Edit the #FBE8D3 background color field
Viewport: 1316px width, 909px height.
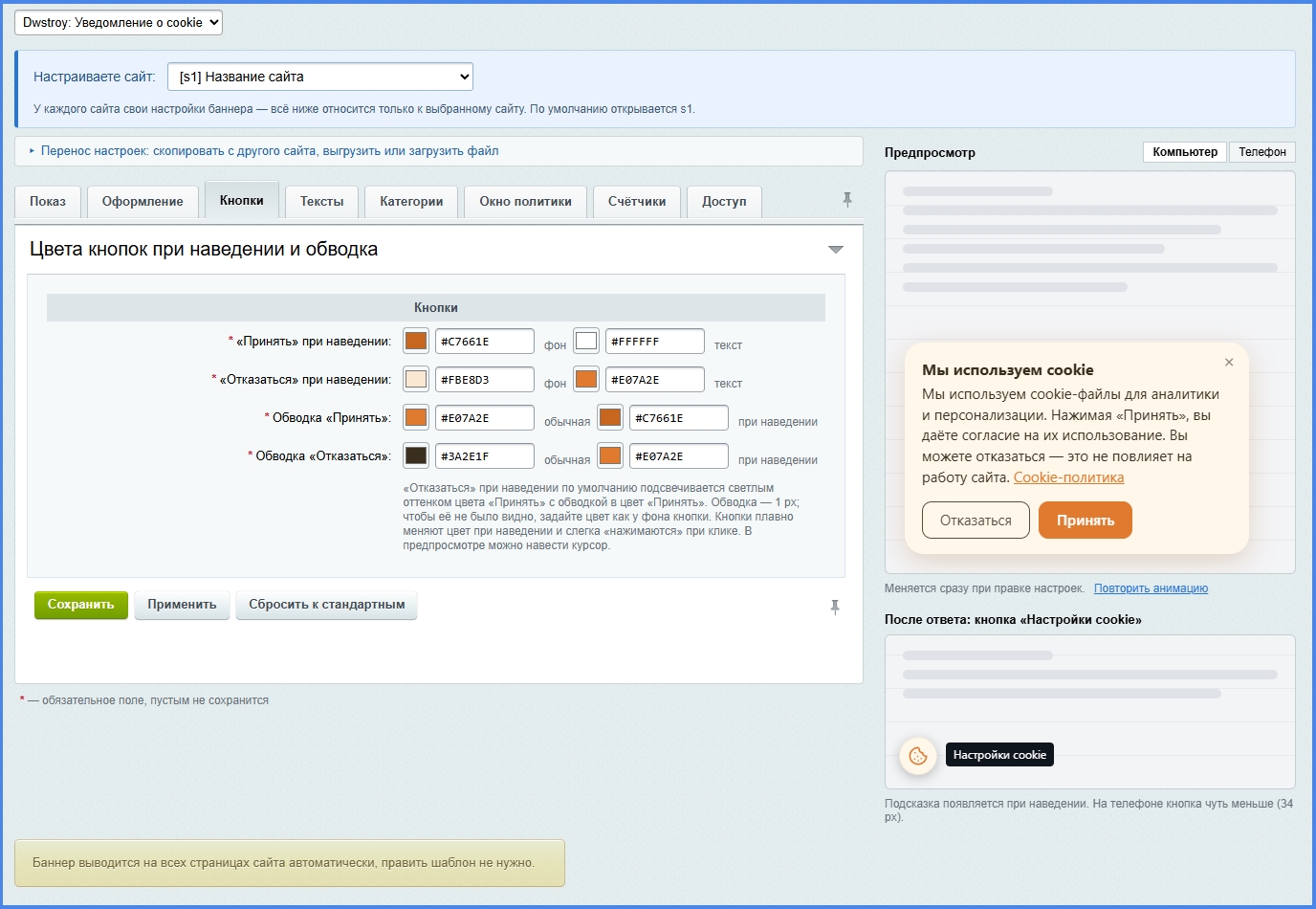click(x=485, y=380)
